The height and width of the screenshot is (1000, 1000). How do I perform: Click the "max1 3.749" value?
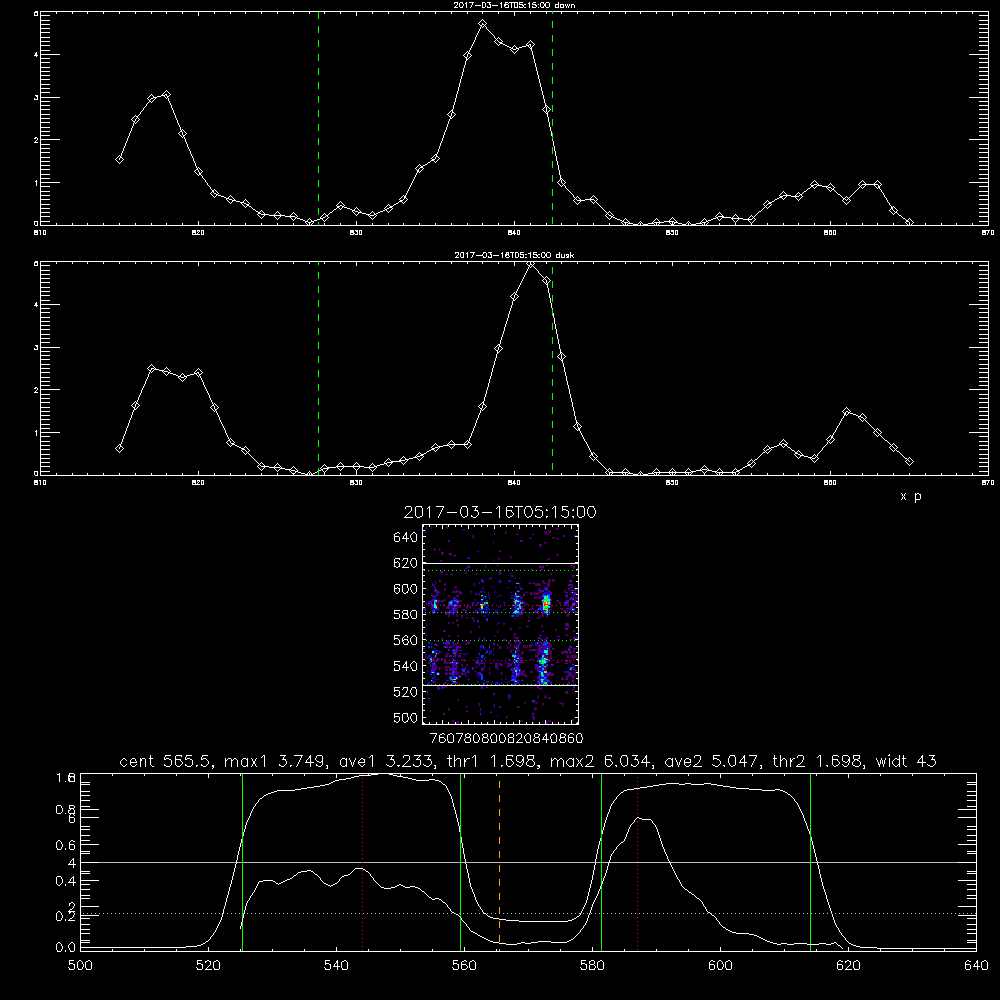(276, 761)
